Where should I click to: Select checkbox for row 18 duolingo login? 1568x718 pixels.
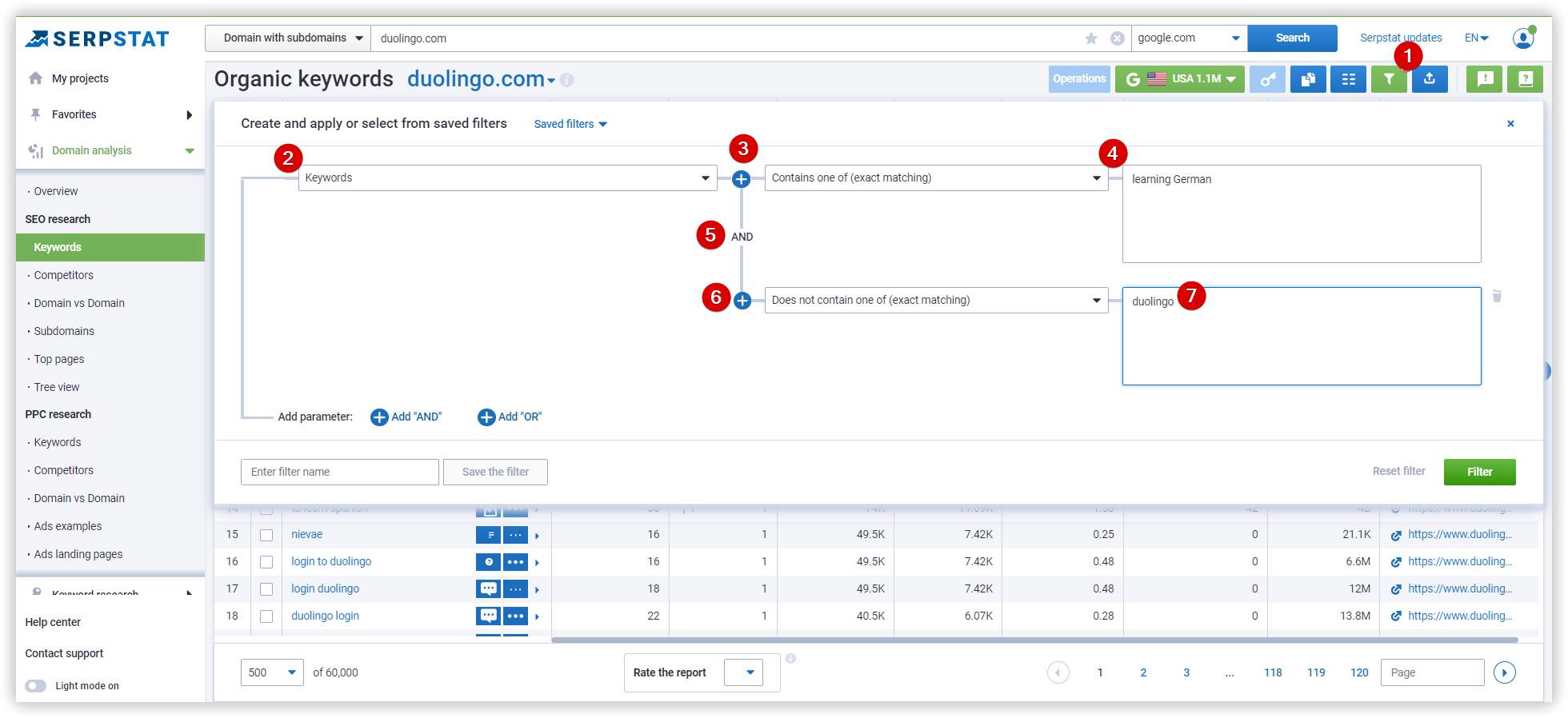pos(266,616)
